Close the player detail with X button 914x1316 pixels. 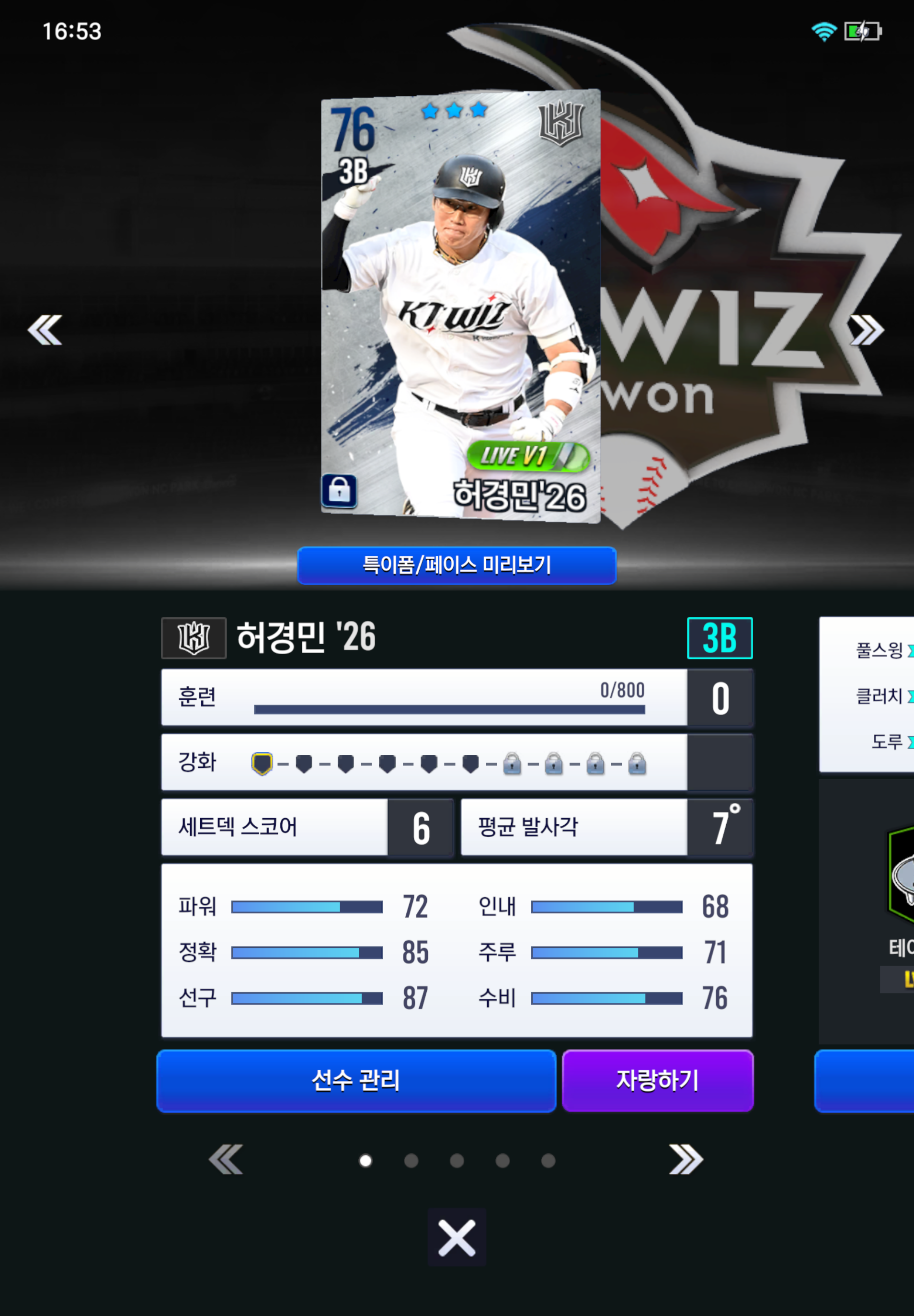(x=457, y=1237)
